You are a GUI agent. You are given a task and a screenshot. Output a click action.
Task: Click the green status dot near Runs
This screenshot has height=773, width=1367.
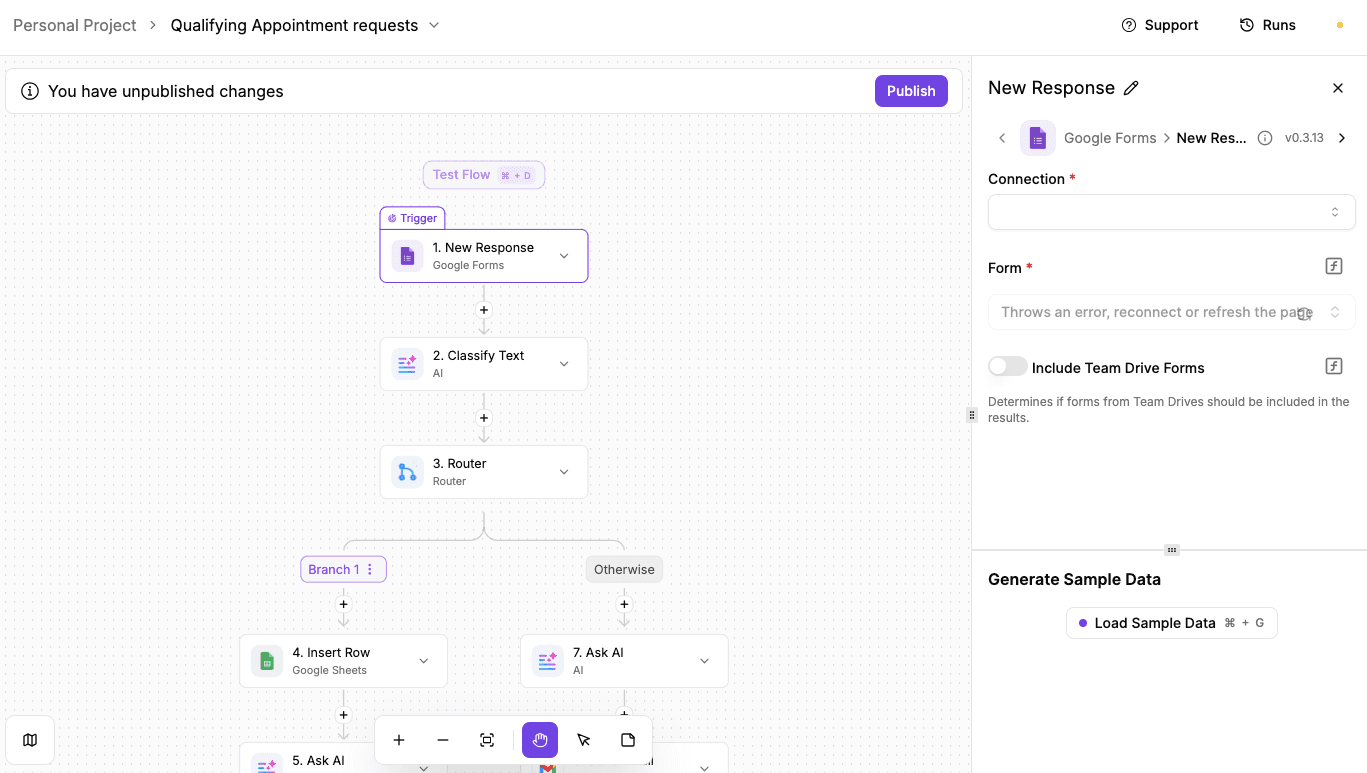pyautogui.click(x=1338, y=24)
